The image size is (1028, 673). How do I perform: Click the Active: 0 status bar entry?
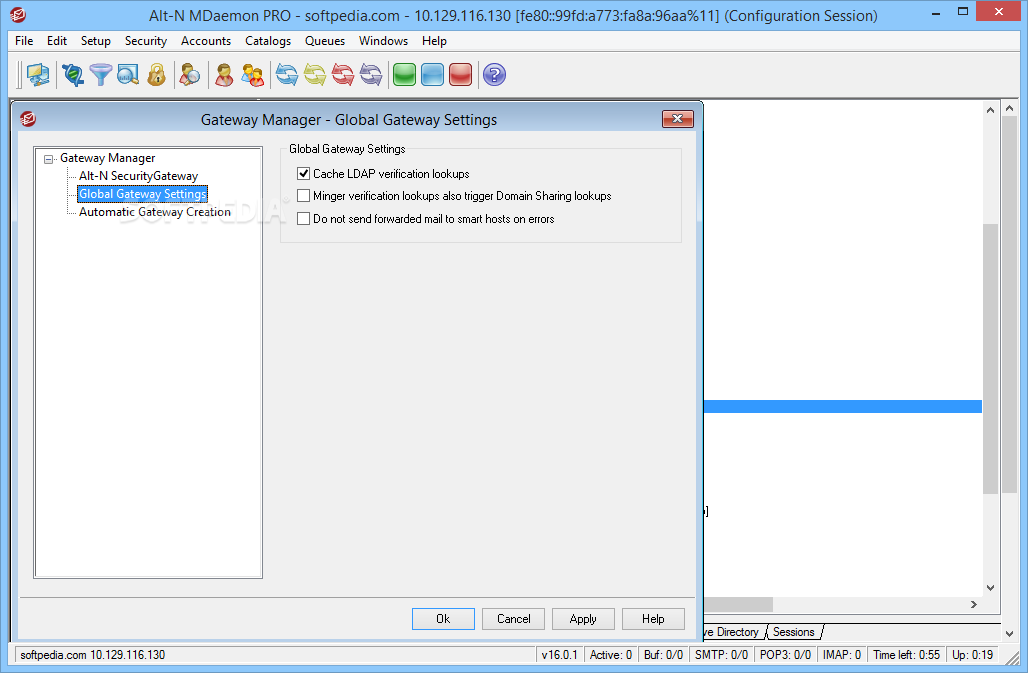tap(610, 655)
